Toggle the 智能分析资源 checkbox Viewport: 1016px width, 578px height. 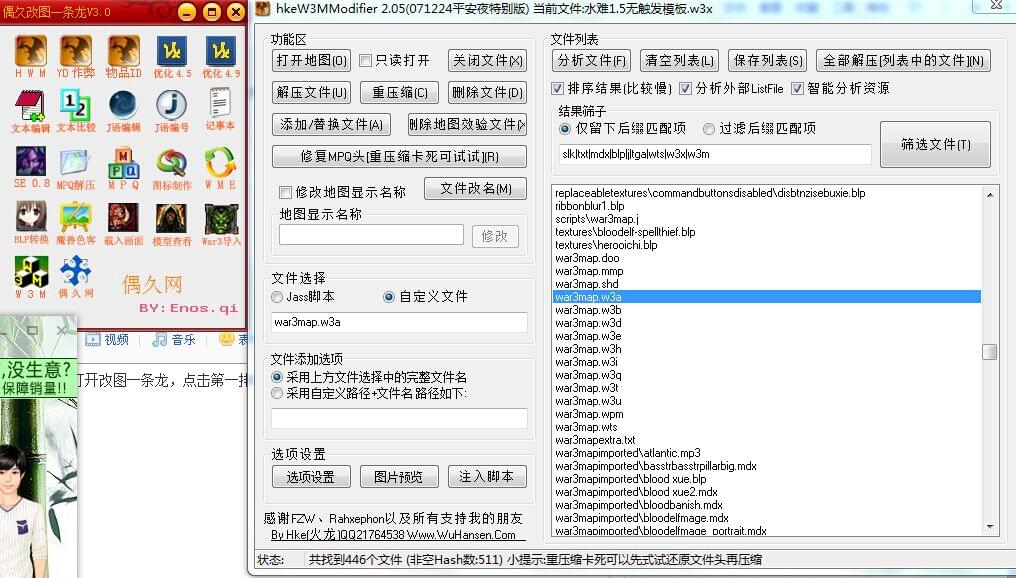click(x=797, y=88)
